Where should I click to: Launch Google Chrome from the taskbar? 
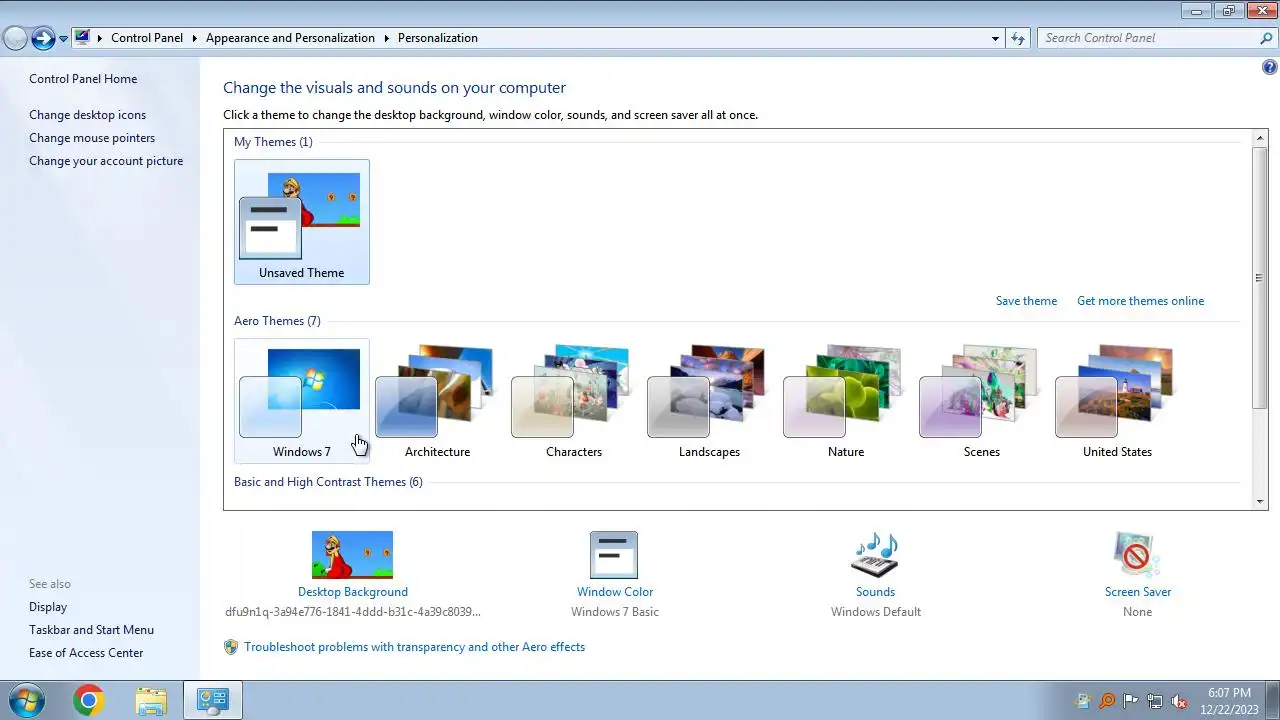click(88, 701)
